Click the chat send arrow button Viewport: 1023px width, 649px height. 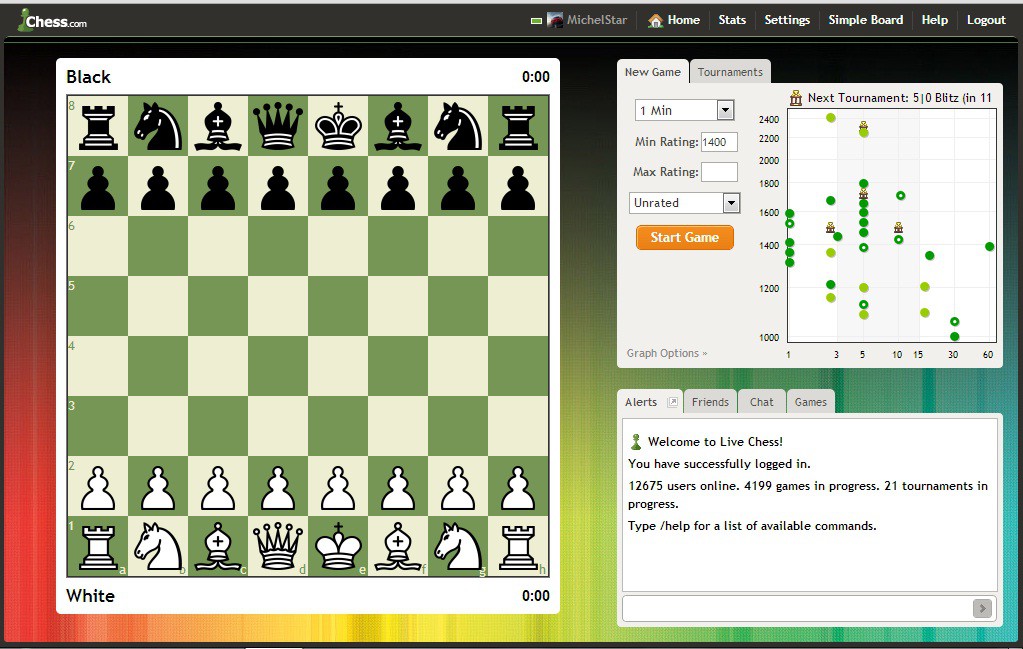pos(982,609)
